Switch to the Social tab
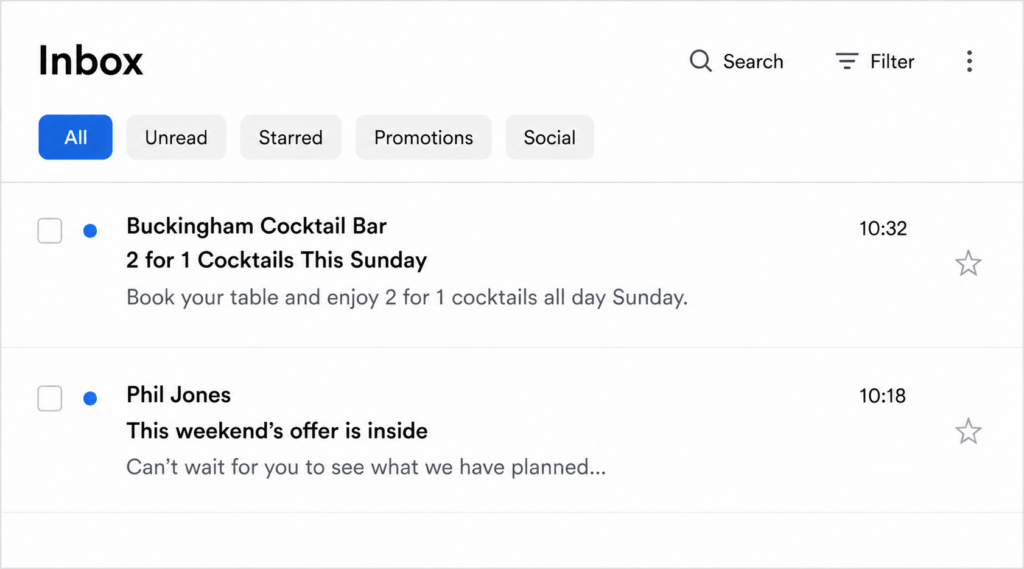This screenshot has height=569, width=1024. tap(549, 137)
